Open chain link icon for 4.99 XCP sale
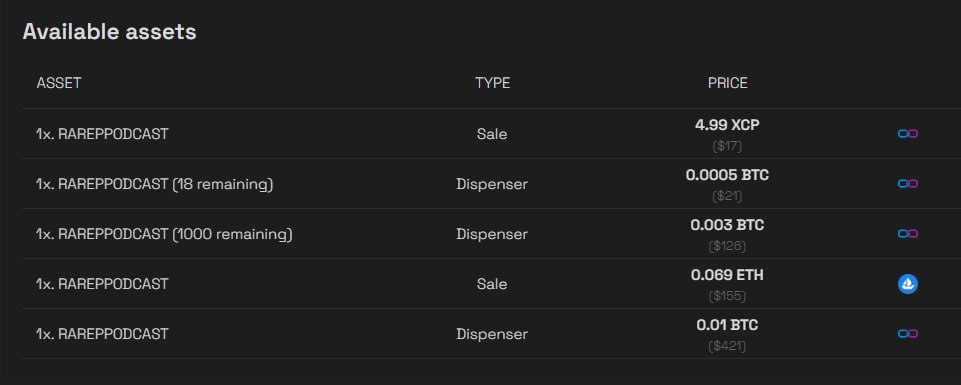Viewport: 961px width, 385px height. pos(908,134)
